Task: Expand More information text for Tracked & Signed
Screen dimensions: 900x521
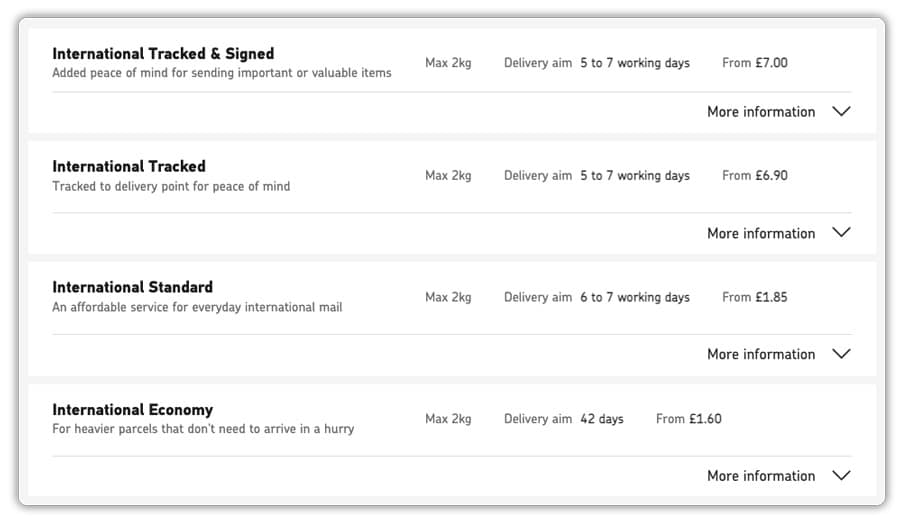Action: [761, 112]
